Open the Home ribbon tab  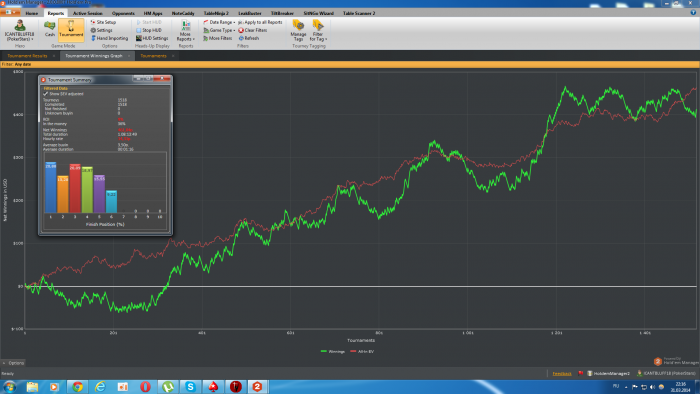pos(32,13)
